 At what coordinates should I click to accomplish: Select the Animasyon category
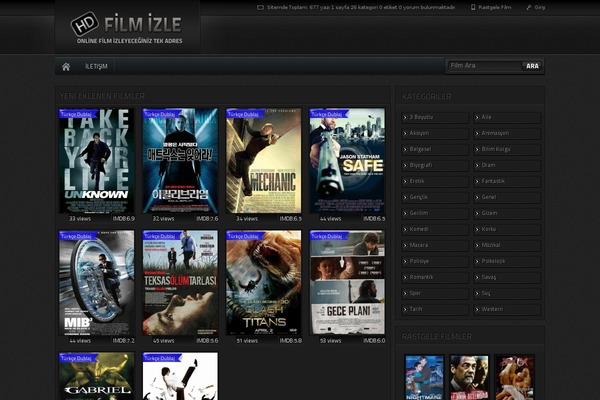pyautogui.click(x=507, y=133)
